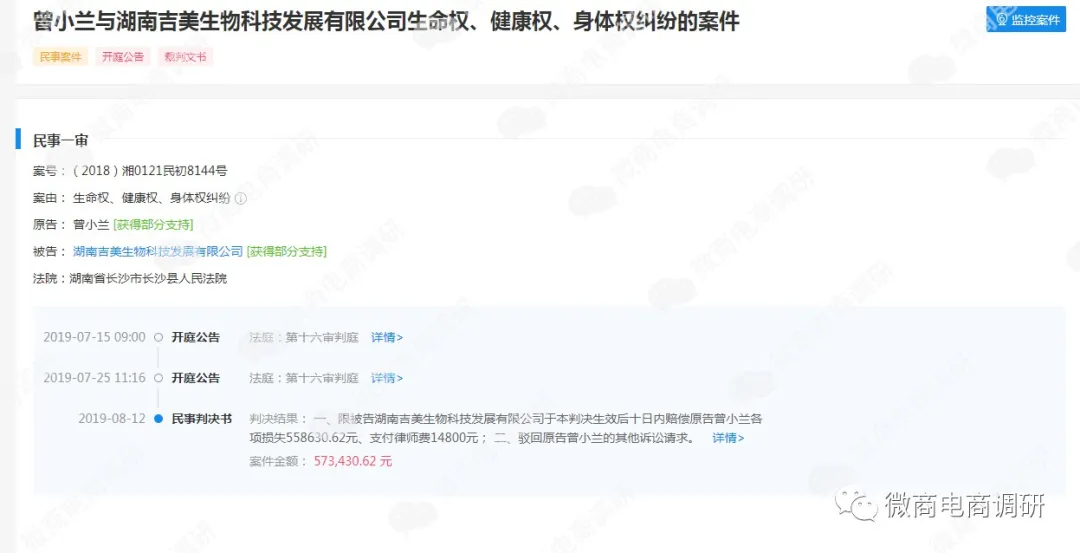The image size is (1080, 553).
Task: Click court name 湖南省长沙市长沙县人民法院
Action: (148, 279)
